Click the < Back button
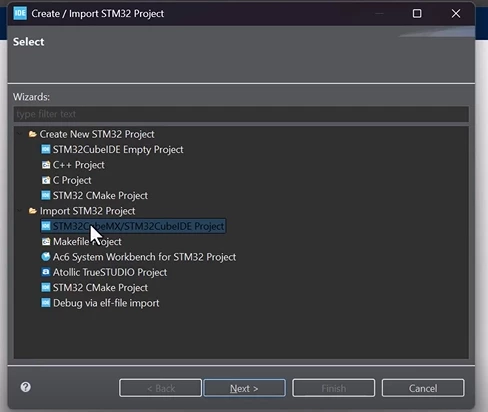 point(160,388)
